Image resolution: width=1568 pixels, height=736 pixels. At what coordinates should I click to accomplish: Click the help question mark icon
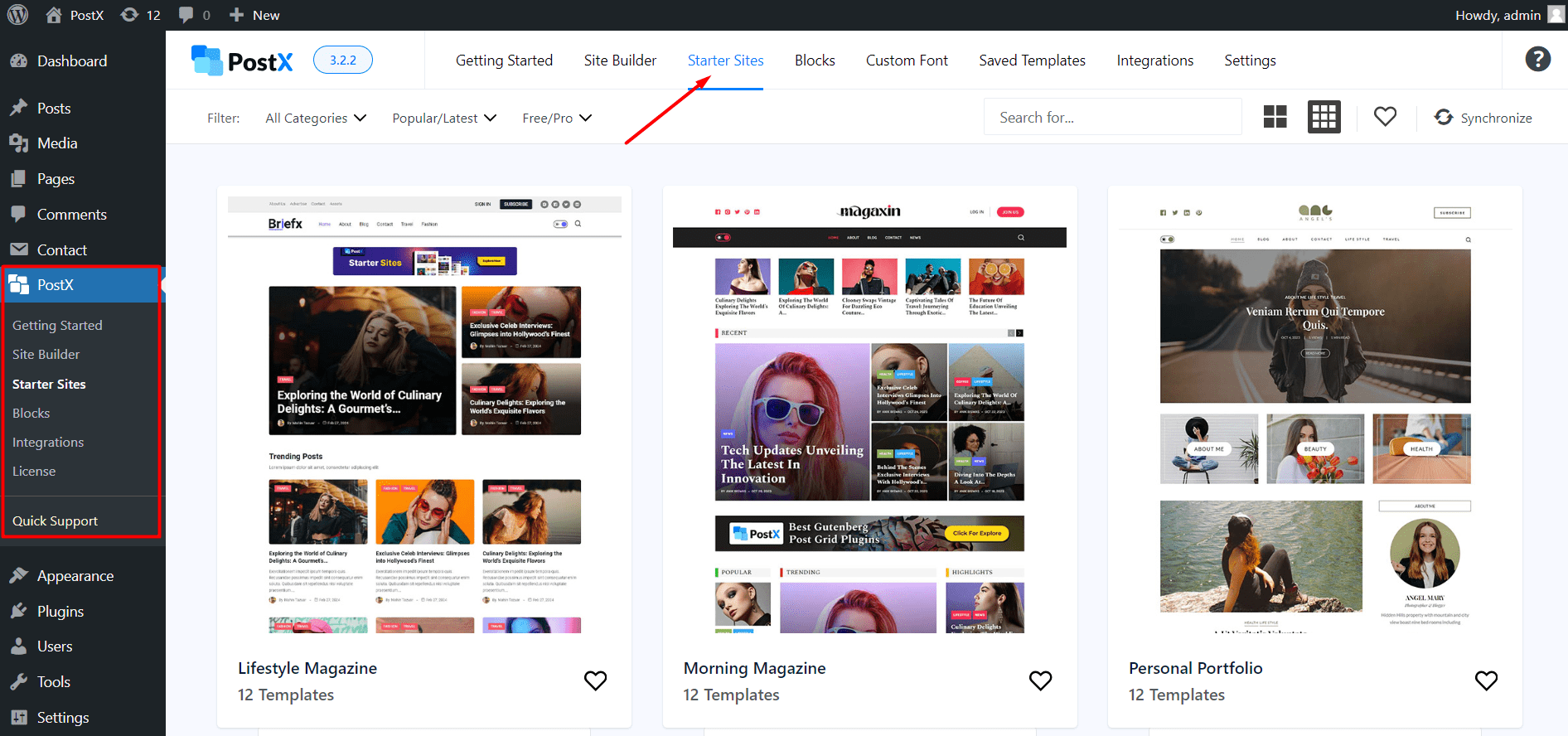coord(1538,59)
